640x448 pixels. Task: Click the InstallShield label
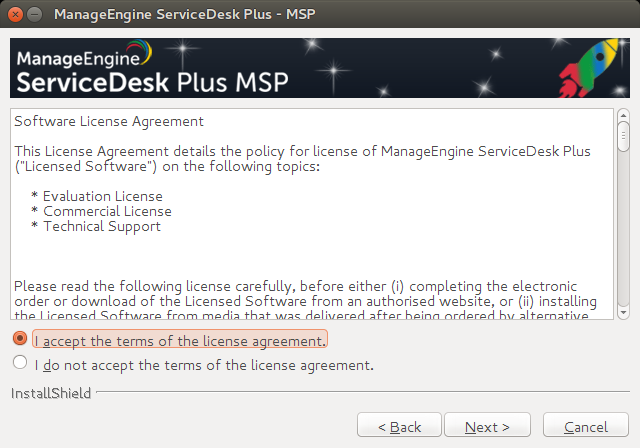pyautogui.click(x=51, y=393)
